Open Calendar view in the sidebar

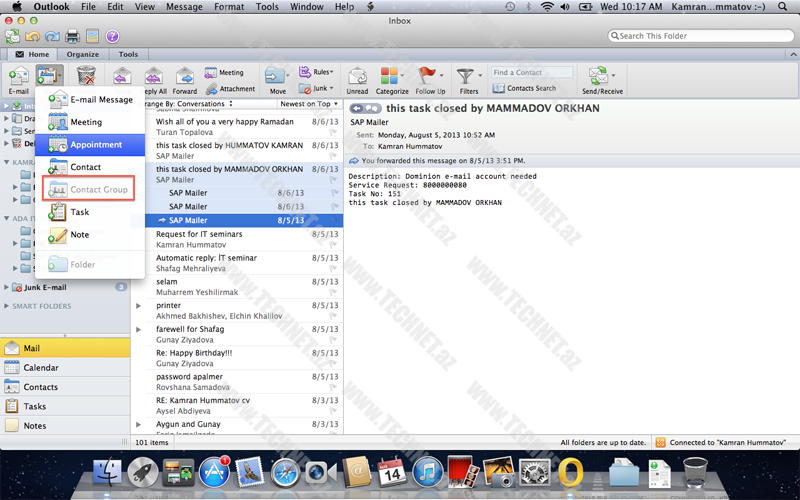pos(41,367)
